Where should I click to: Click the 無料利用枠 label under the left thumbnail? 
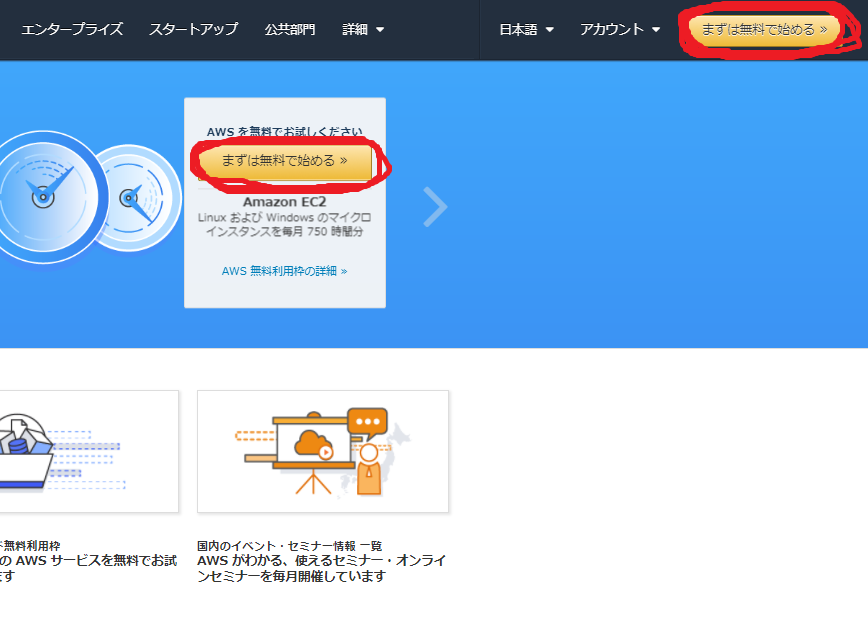click(x=32, y=545)
